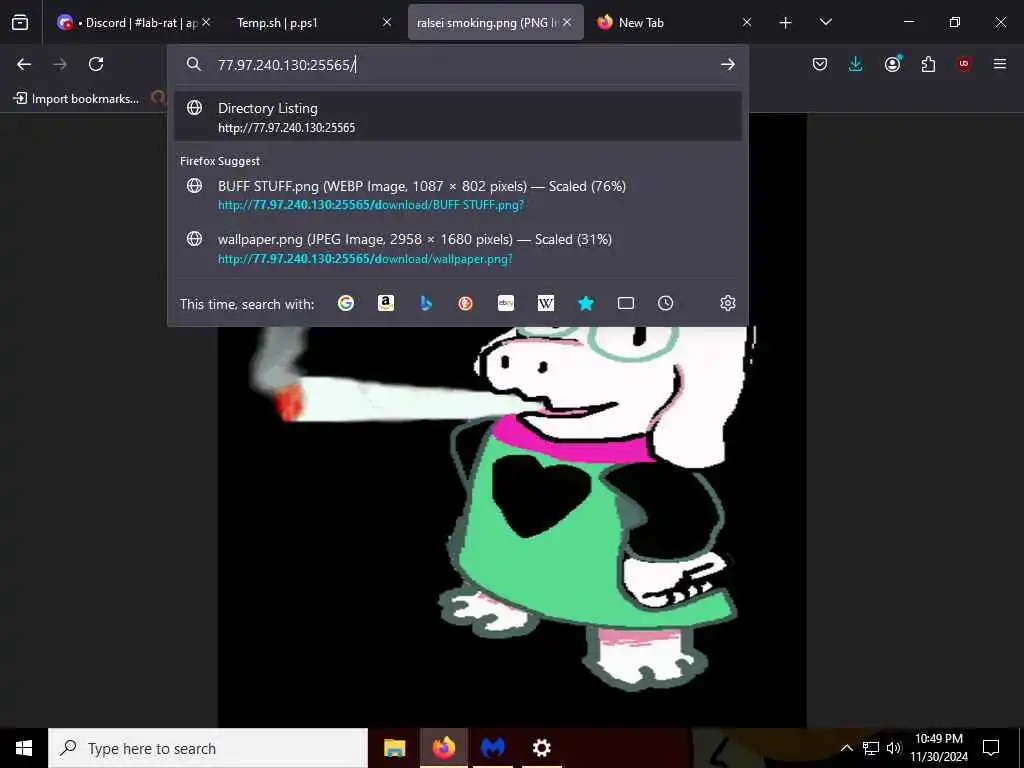Search this time with Wikipedia
The width and height of the screenshot is (1024, 768).
tap(545, 303)
